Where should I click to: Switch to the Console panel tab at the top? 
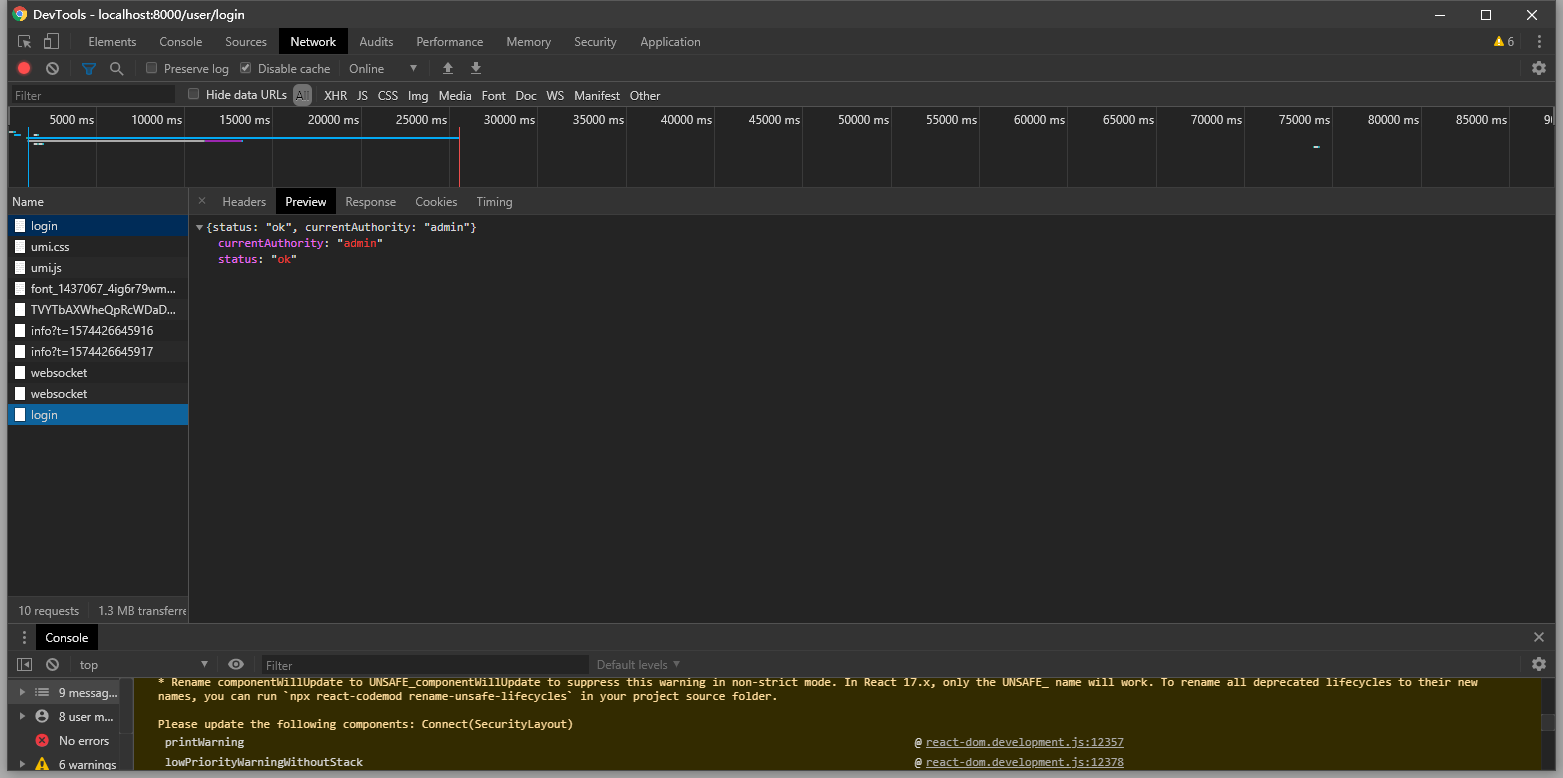pos(181,42)
